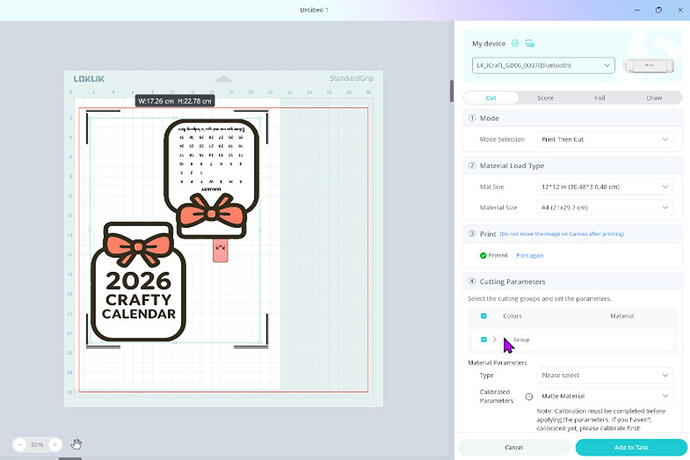Viewport: 690px width, 460px height.
Task: Expand the Group row chevron
Action: (495, 340)
